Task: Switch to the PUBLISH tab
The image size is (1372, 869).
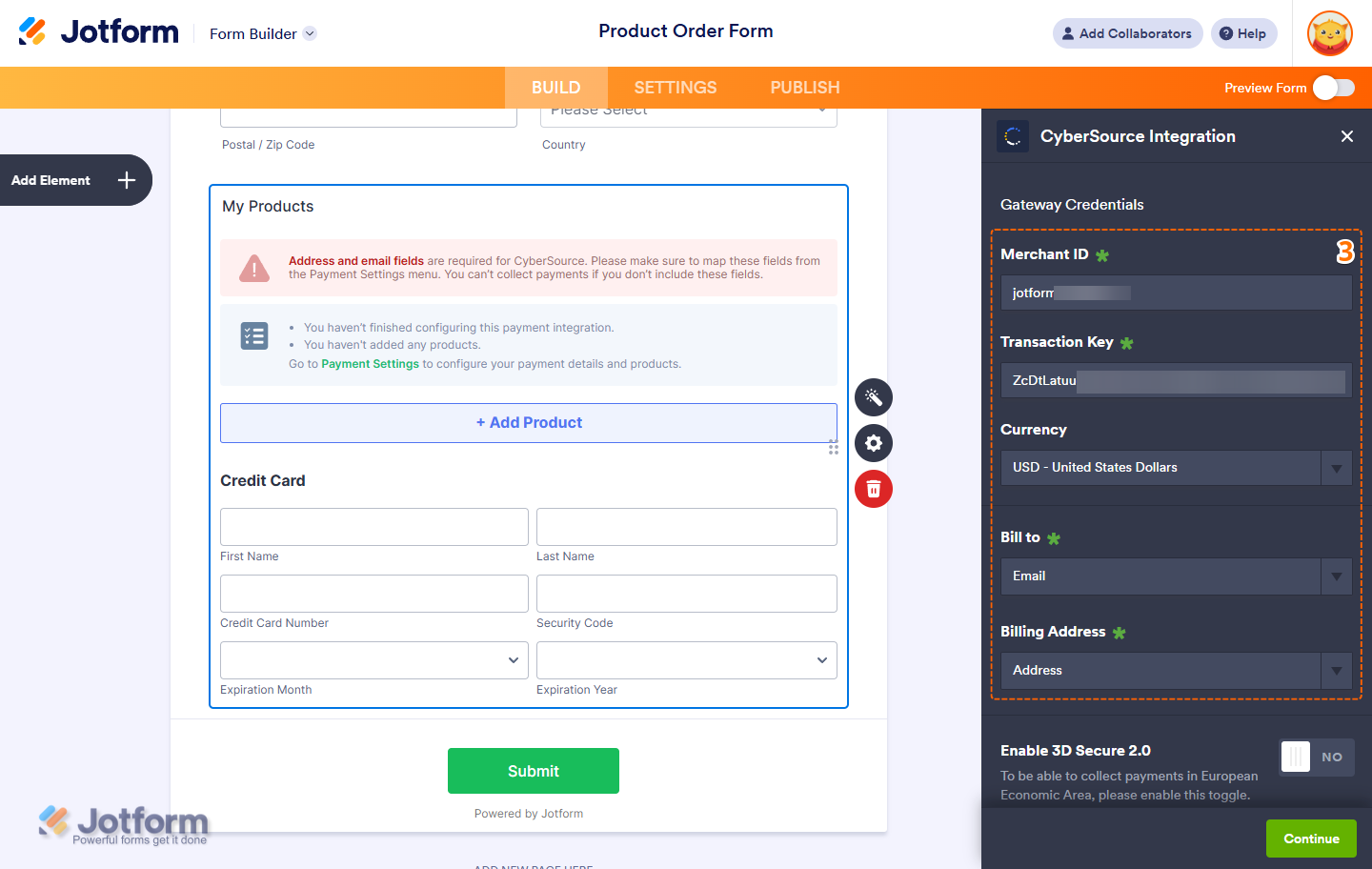Action: click(x=805, y=88)
